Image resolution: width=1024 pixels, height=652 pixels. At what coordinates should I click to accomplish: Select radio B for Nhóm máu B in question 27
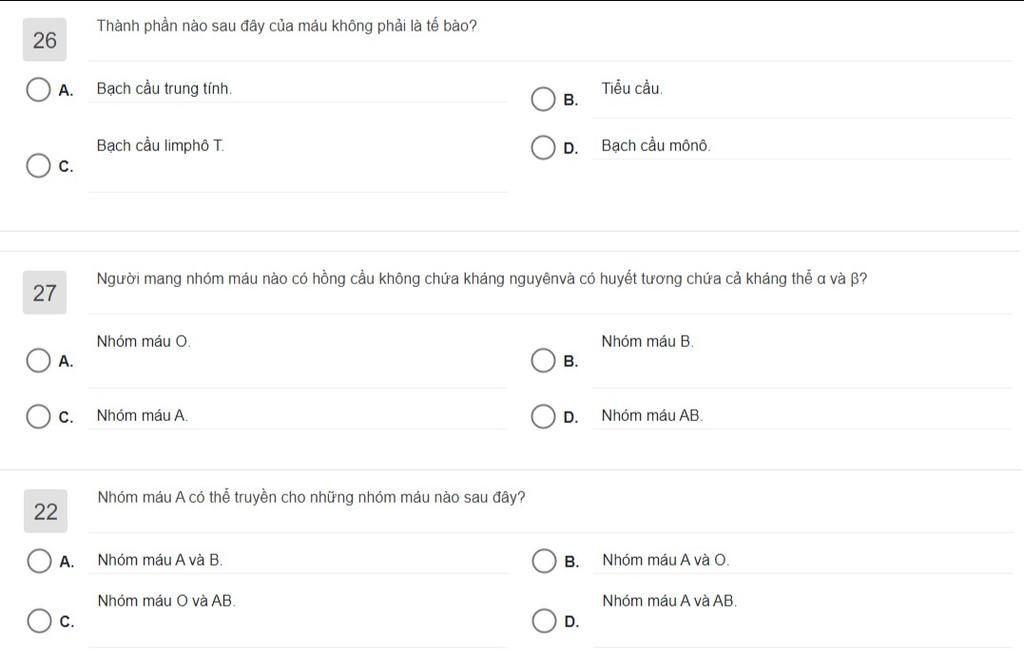(543, 360)
